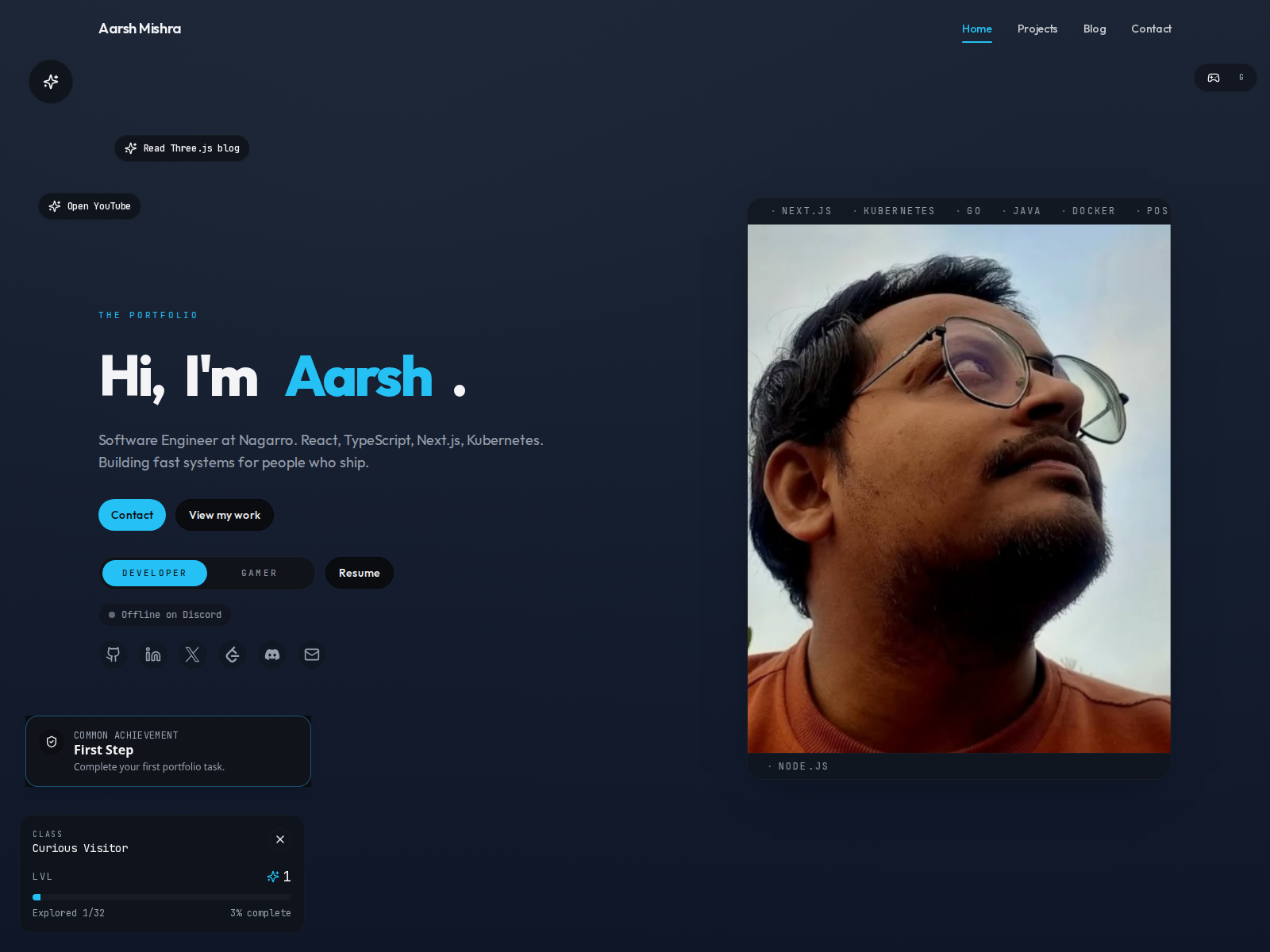Open the Resume button

[360, 573]
